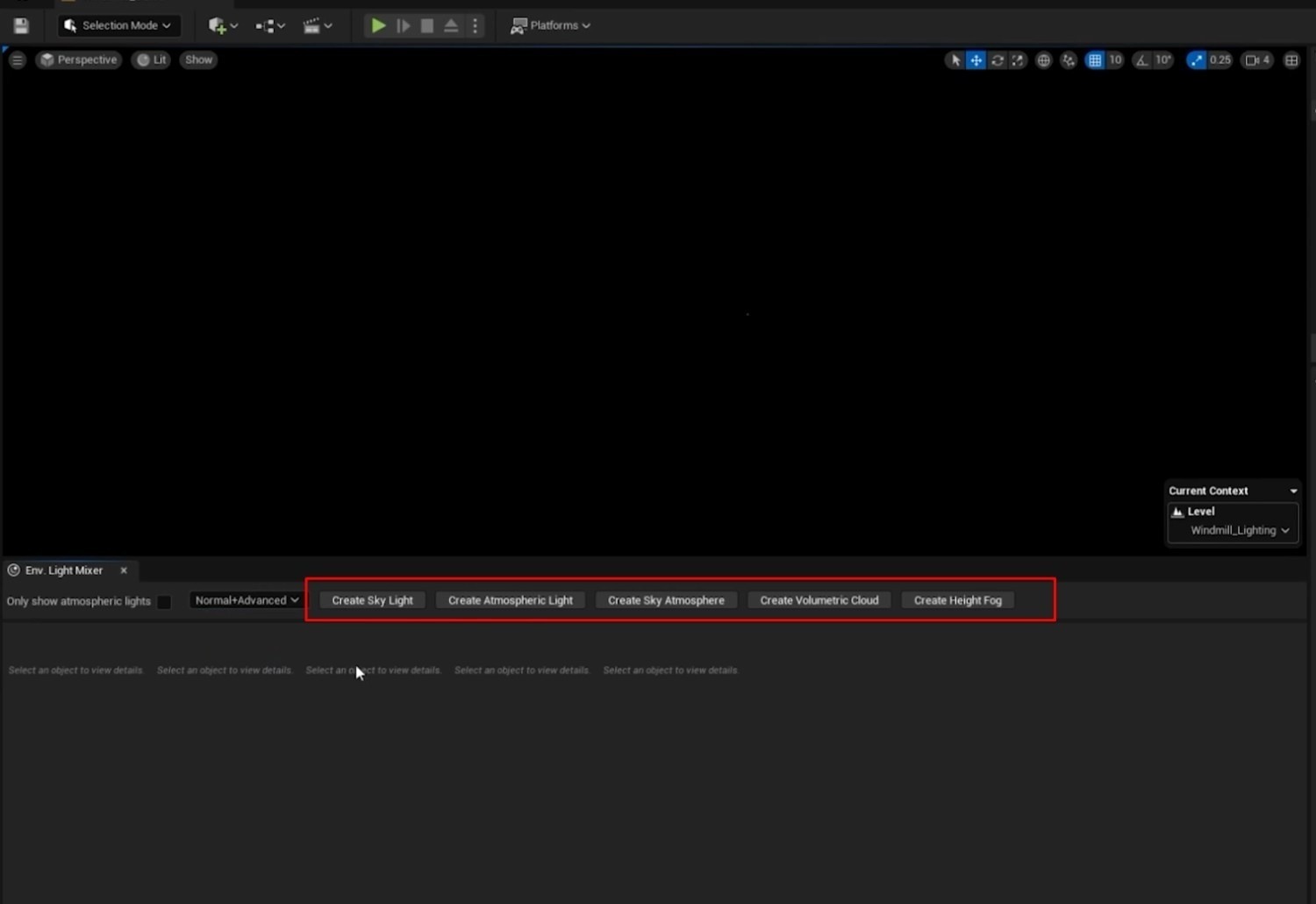The image size is (1316, 904).
Task: Change rotation snap value 10°
Action: [1163, 60]
